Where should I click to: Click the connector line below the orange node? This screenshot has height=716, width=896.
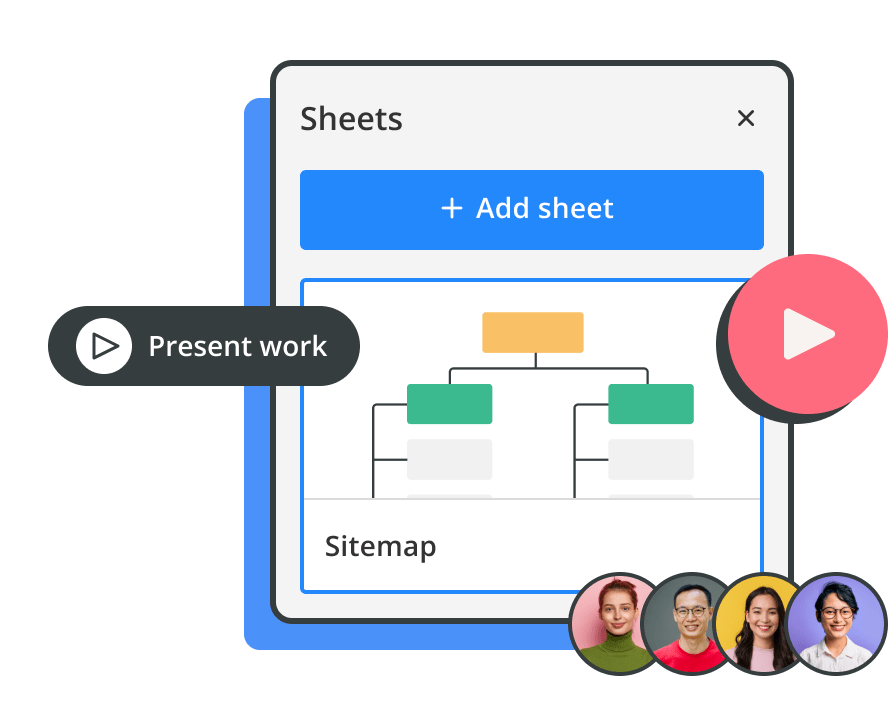[x=534, y=362]
